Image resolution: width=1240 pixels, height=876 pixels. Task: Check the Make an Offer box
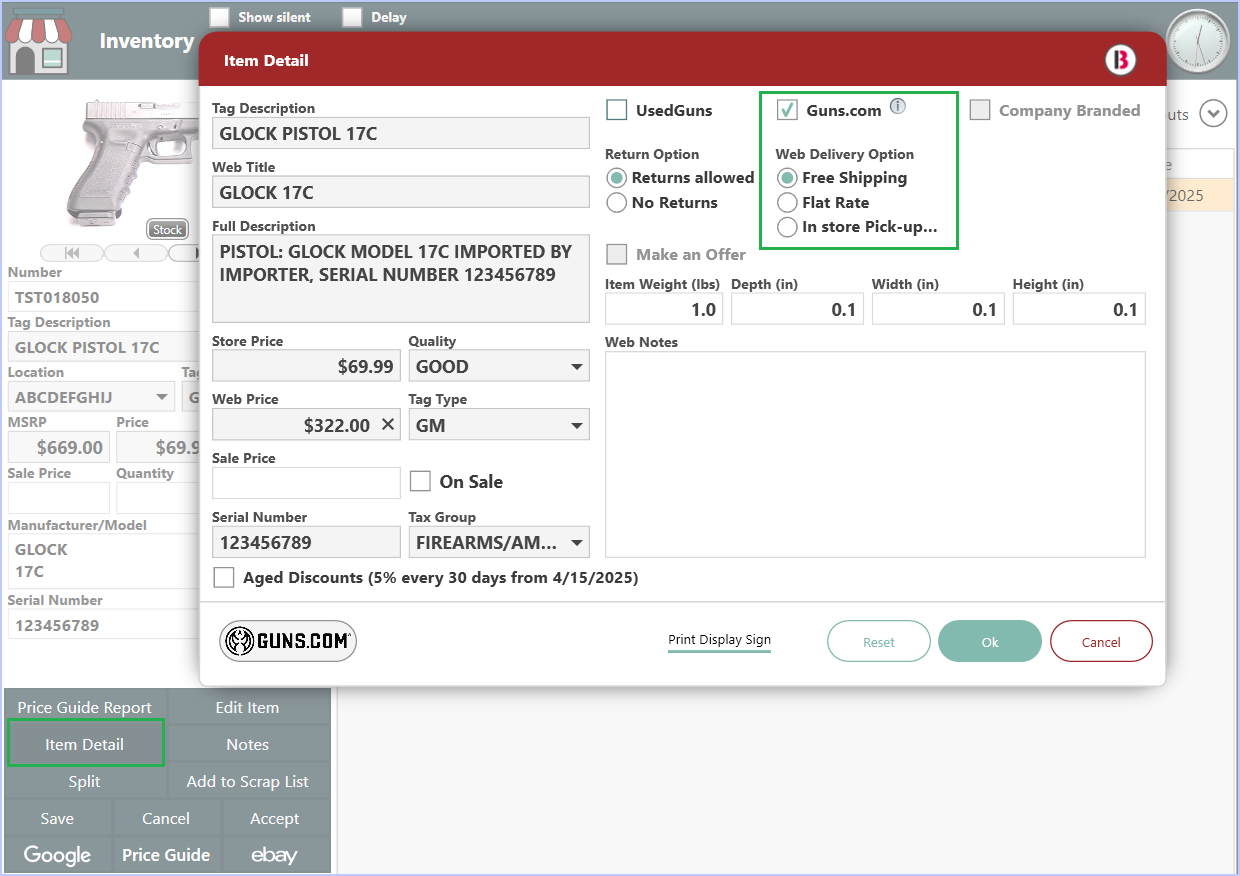click(x=617, y=254)
